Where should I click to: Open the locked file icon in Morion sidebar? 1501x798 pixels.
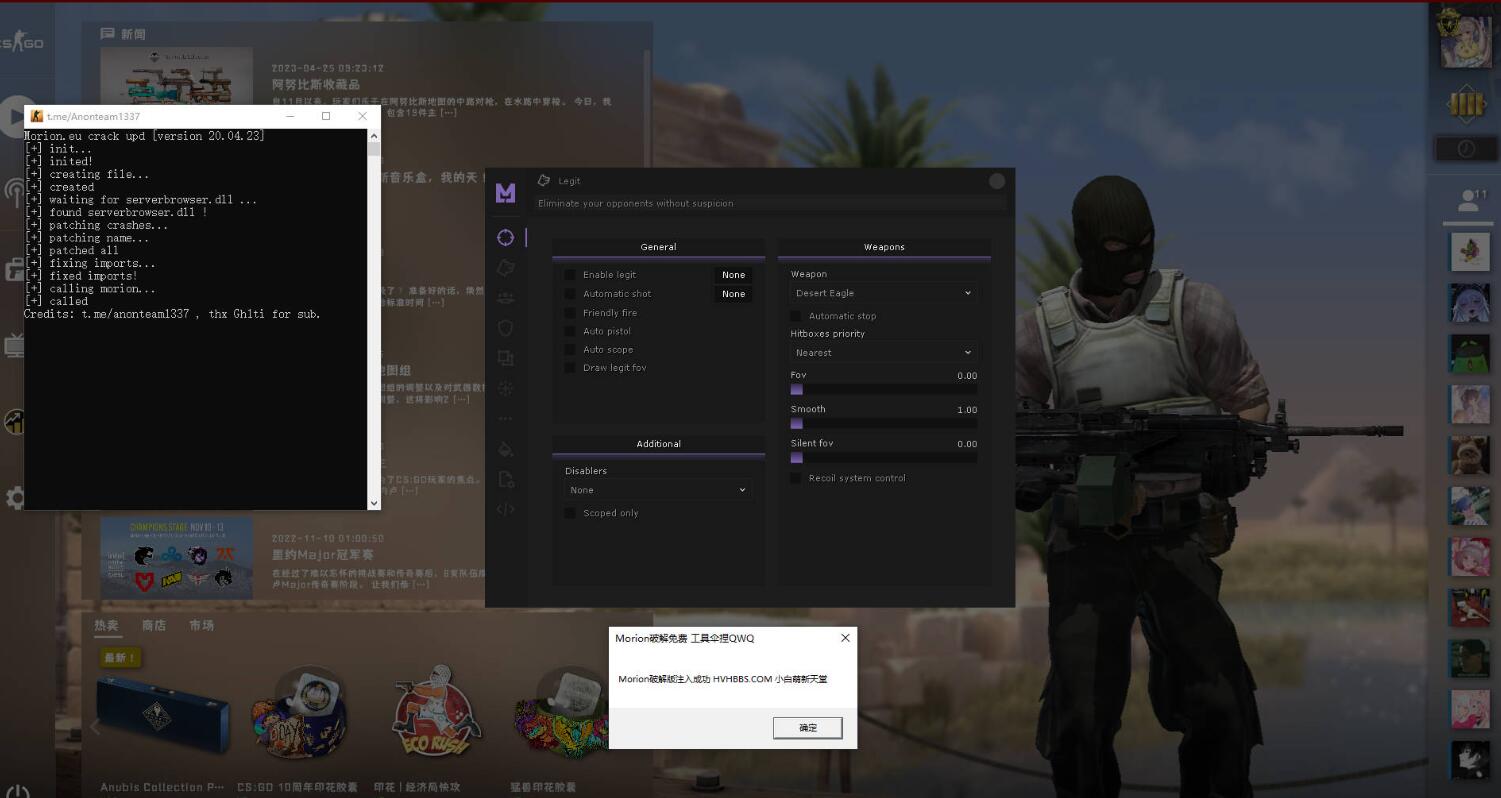pos(506,479)
